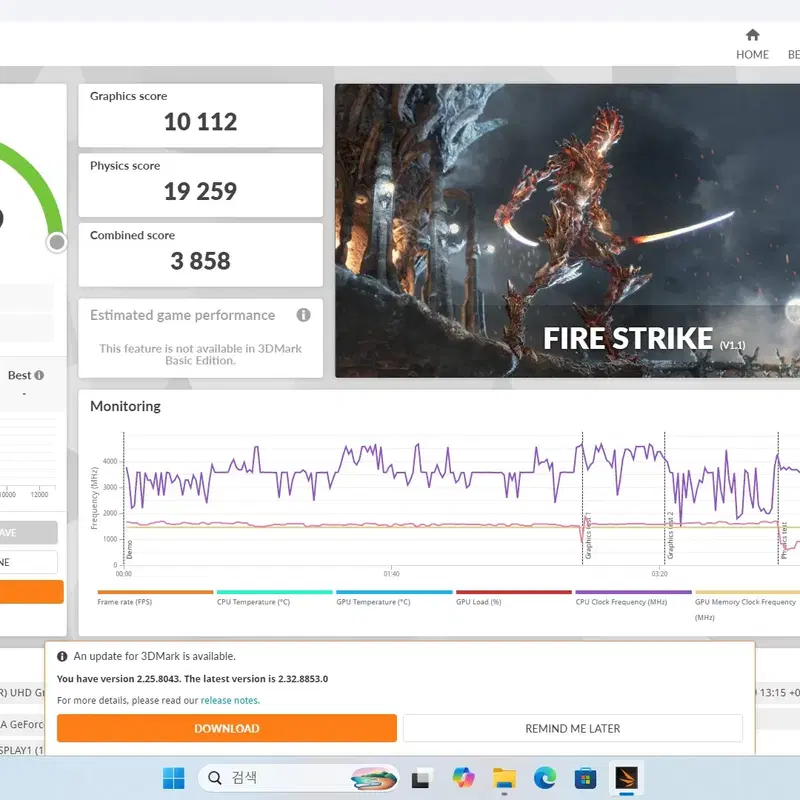Open File Explorer from taskbar

504,778
